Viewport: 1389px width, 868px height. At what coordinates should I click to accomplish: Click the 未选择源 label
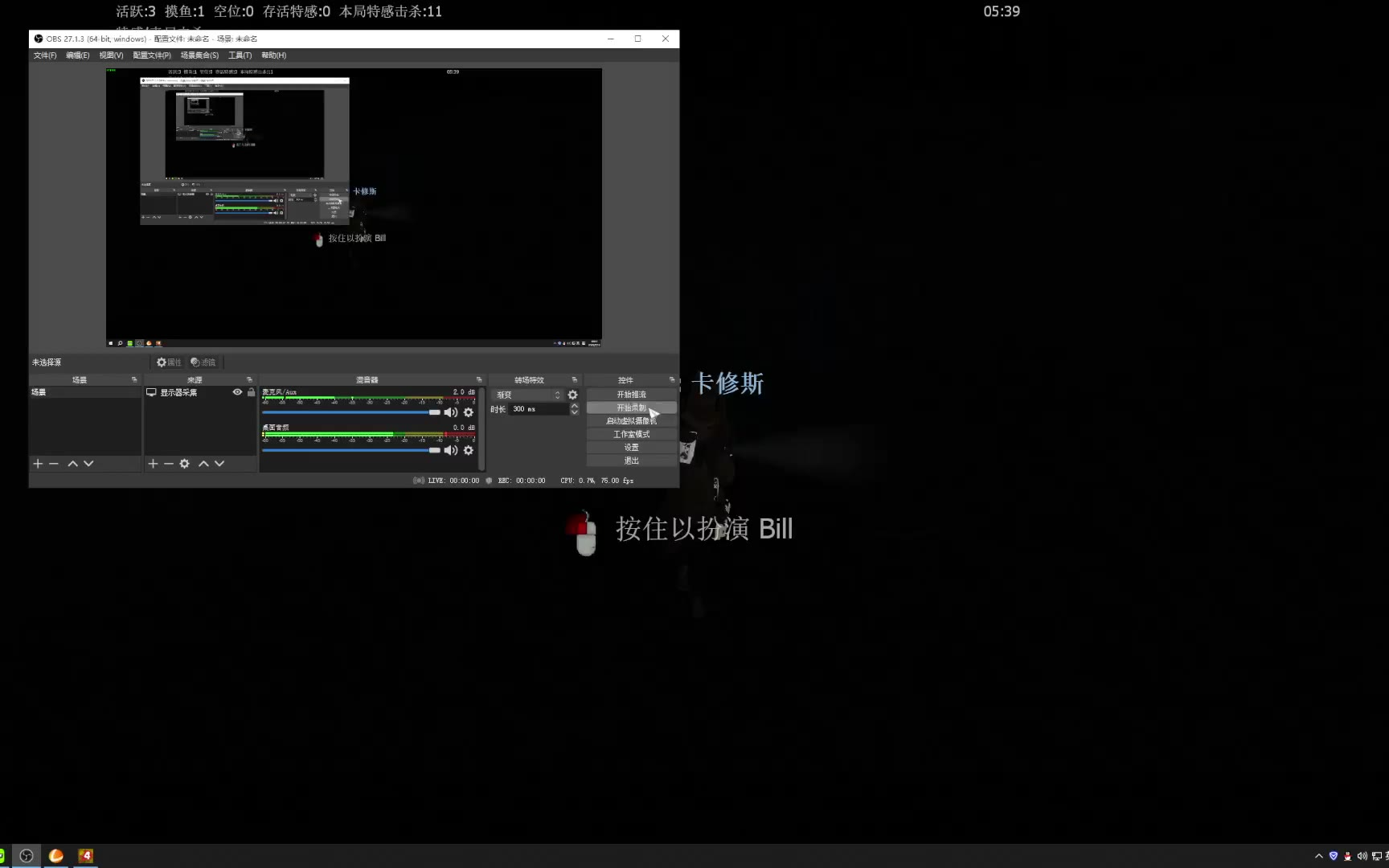pyautogui.click(x=47, y=362)
